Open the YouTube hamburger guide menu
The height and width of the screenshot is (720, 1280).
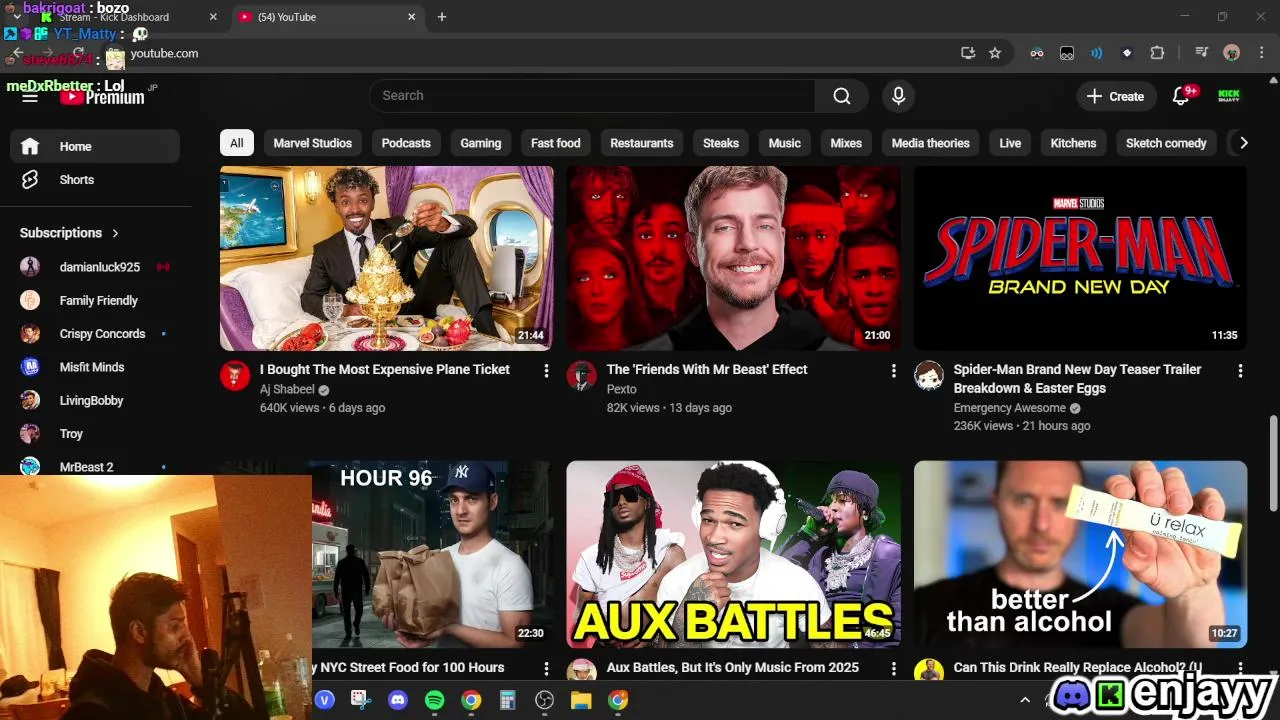coord(30,96)
